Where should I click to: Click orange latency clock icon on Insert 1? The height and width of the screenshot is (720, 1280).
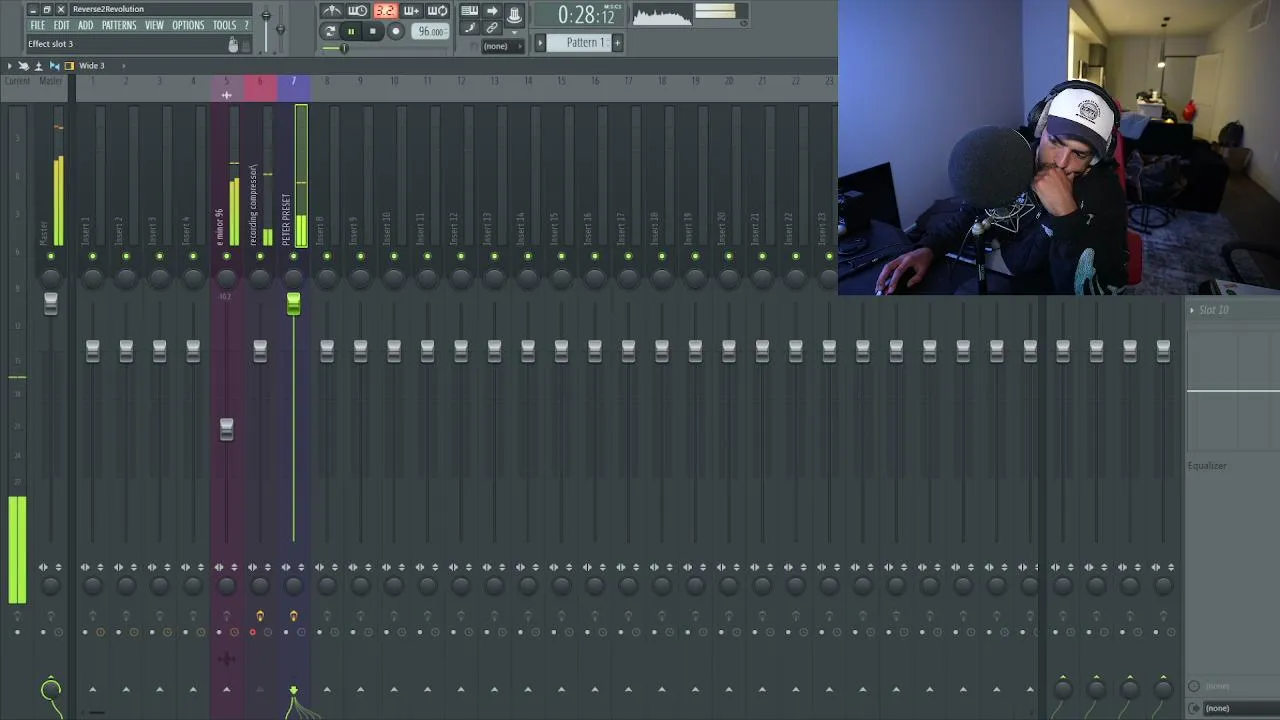[100, 632]
